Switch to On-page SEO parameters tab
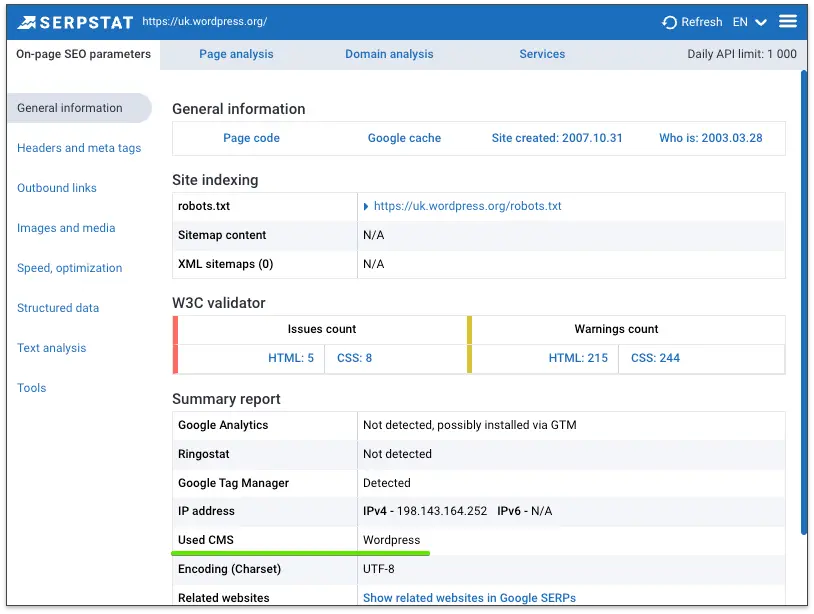 84,54
